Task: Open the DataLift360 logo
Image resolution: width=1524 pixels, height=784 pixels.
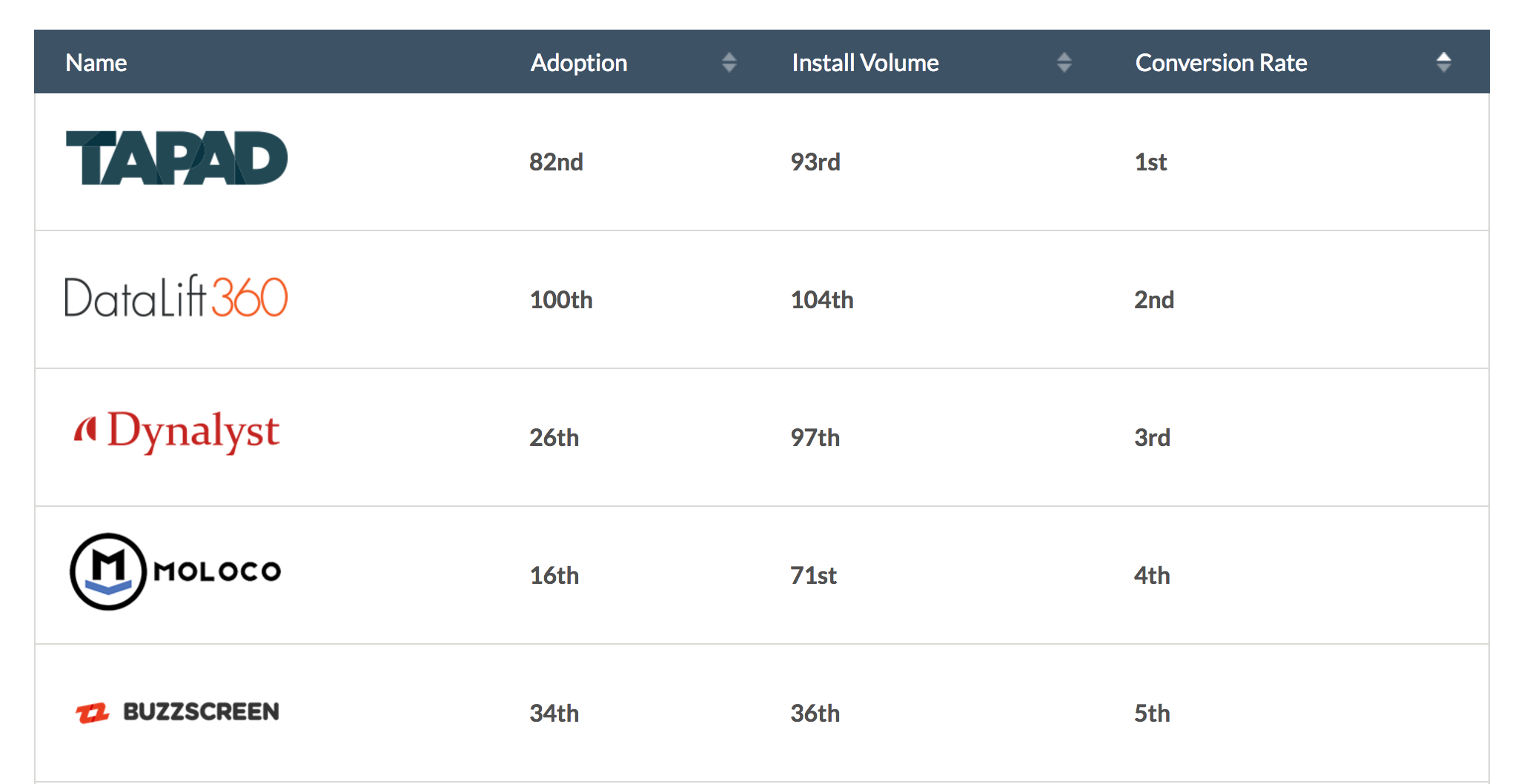Action: click(x=176, y=297)
